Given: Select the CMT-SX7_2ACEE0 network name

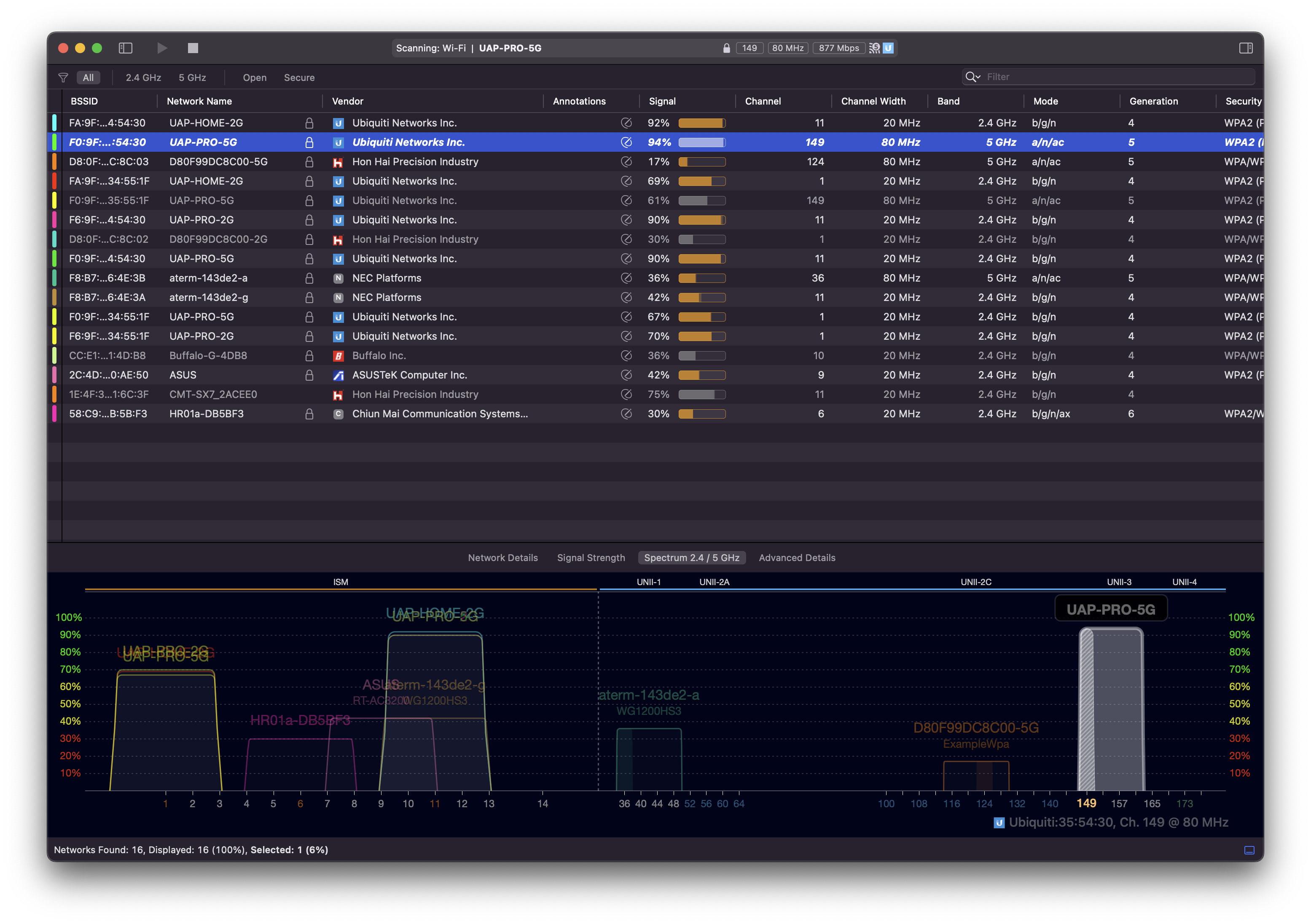Looking at the screenshot, I should tap(213, 395).
